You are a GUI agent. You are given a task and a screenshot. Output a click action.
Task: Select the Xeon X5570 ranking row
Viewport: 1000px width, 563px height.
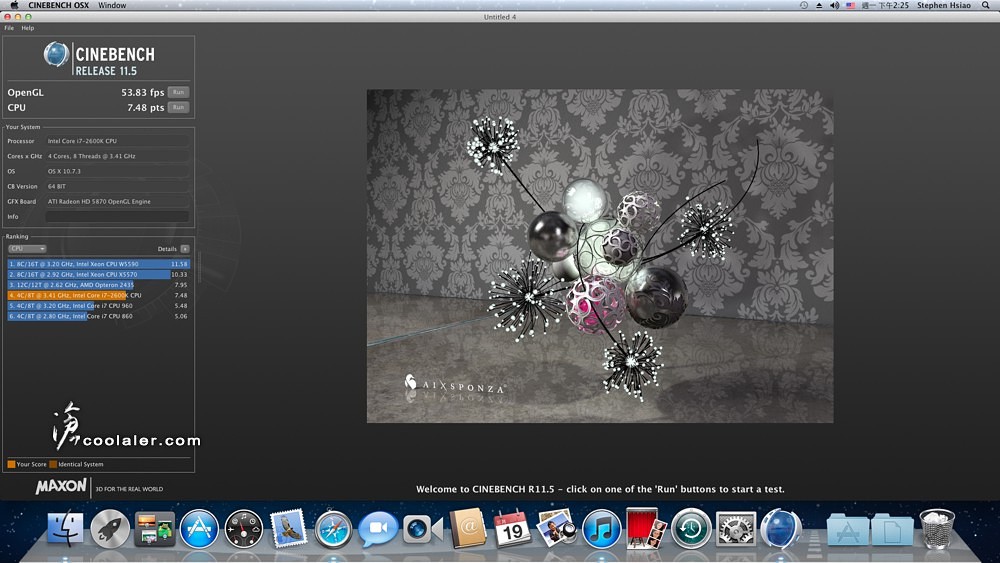98,274
